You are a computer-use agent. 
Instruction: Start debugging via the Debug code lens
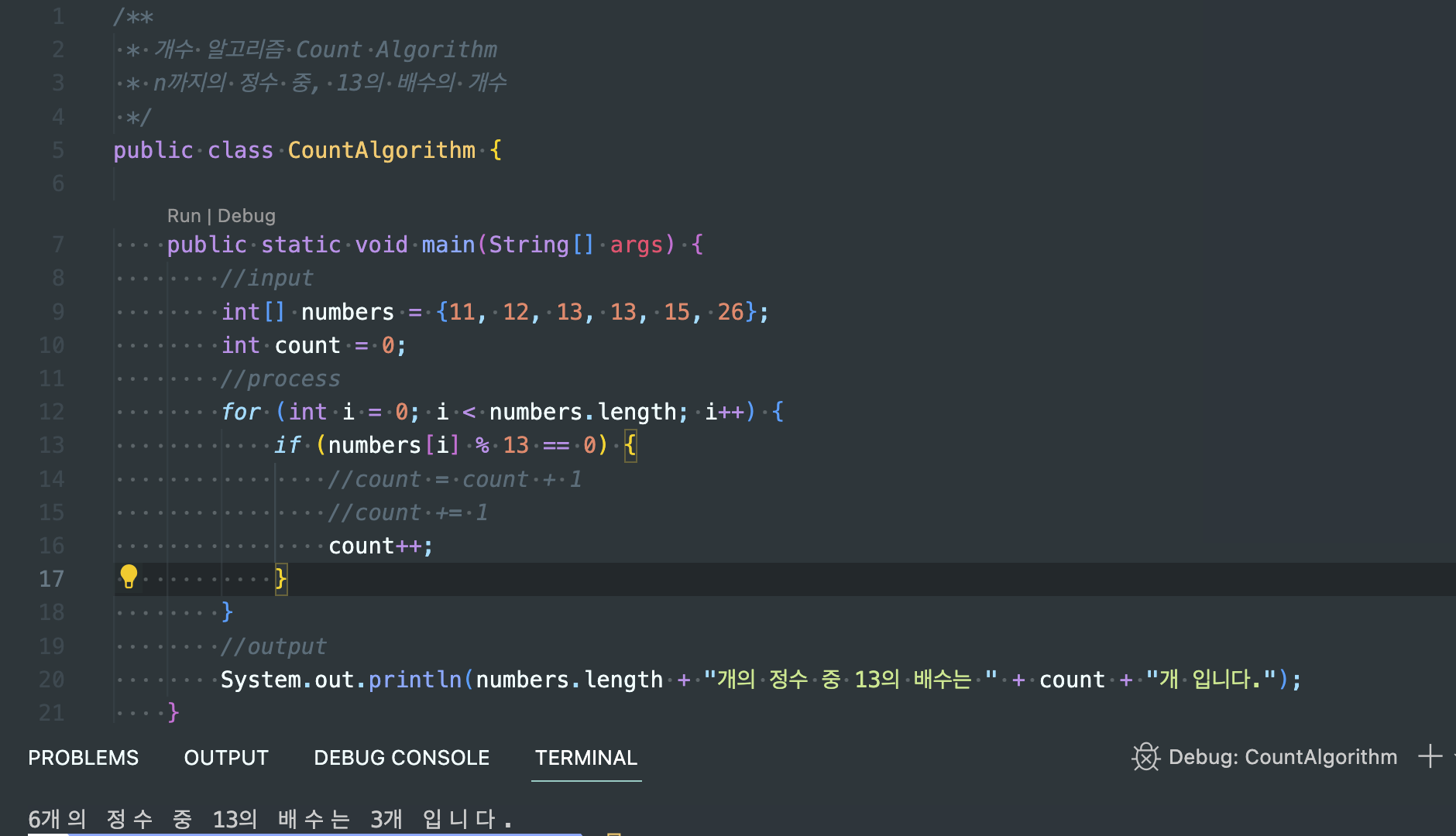pyautogui.click(x=246, y=215)
